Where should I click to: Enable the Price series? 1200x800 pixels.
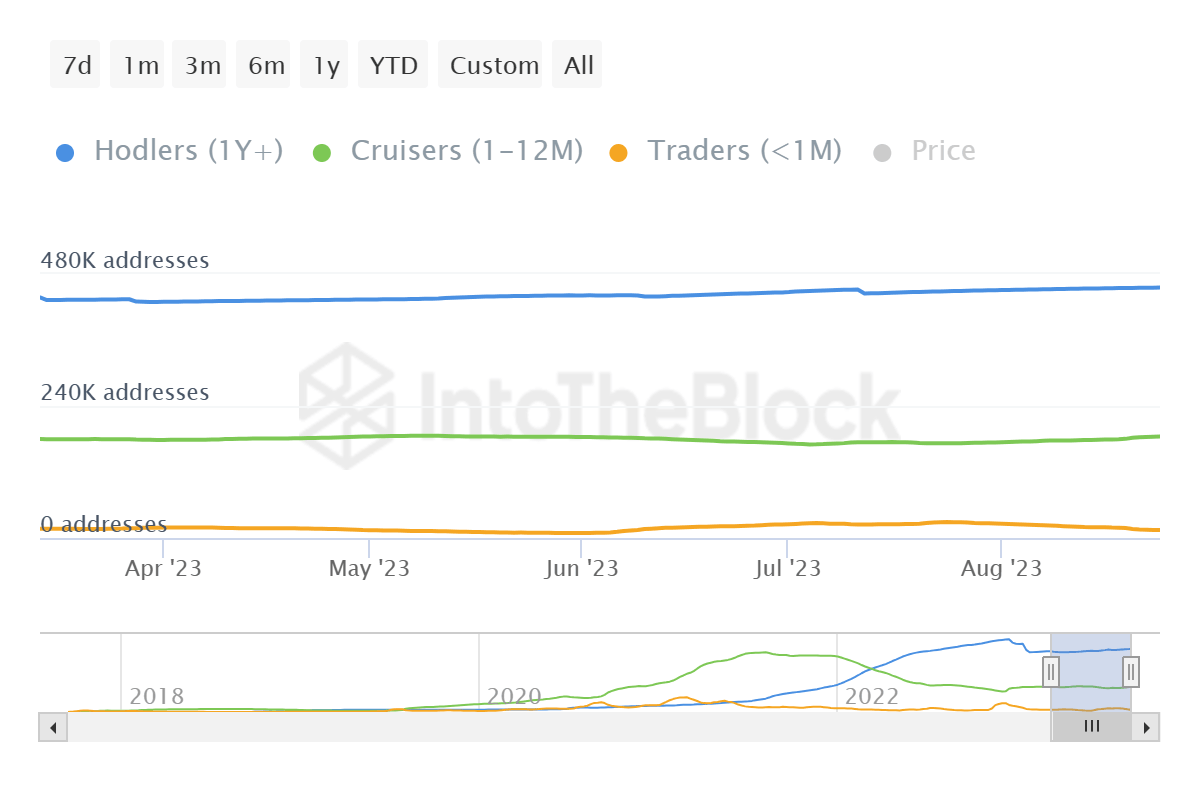pos(942,151)
